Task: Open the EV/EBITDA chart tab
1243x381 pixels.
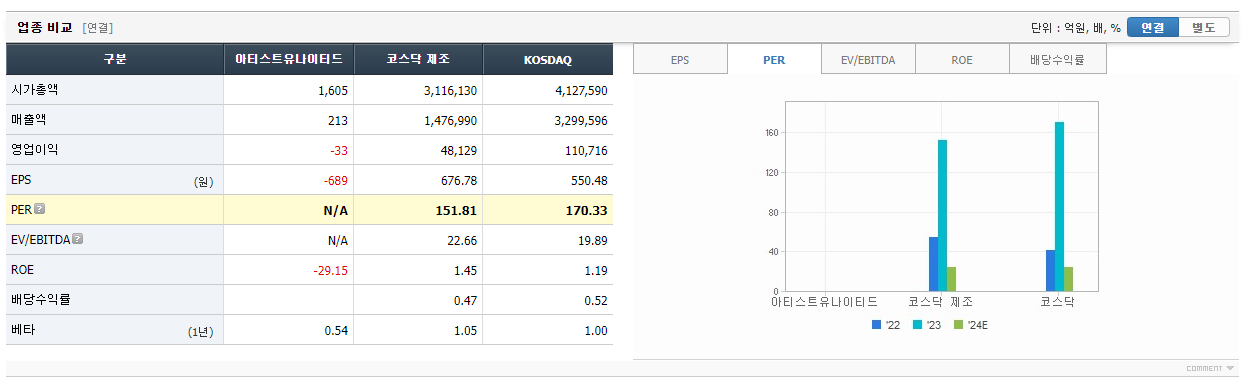Action: pyautogui.click(x=868, y=60)
